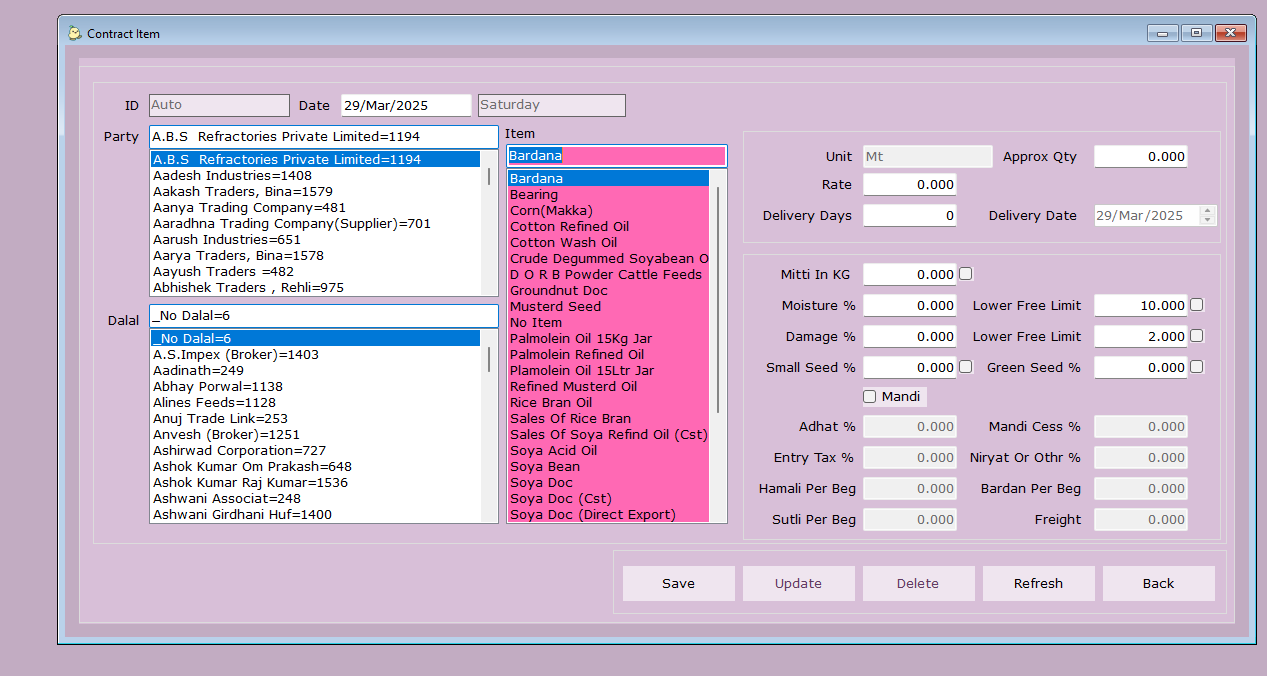
Task: Focus the Dalal search input field
Action: pyautogui.click(x=324, y=316)
